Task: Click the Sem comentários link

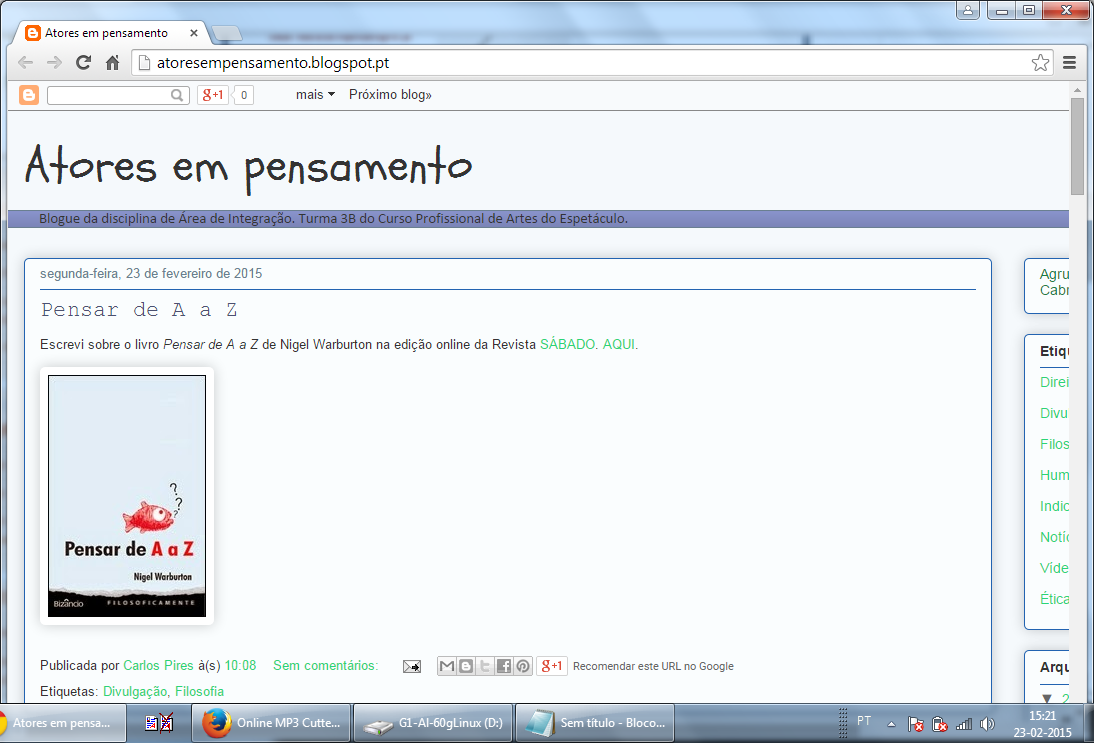Action: click(325, 666)
